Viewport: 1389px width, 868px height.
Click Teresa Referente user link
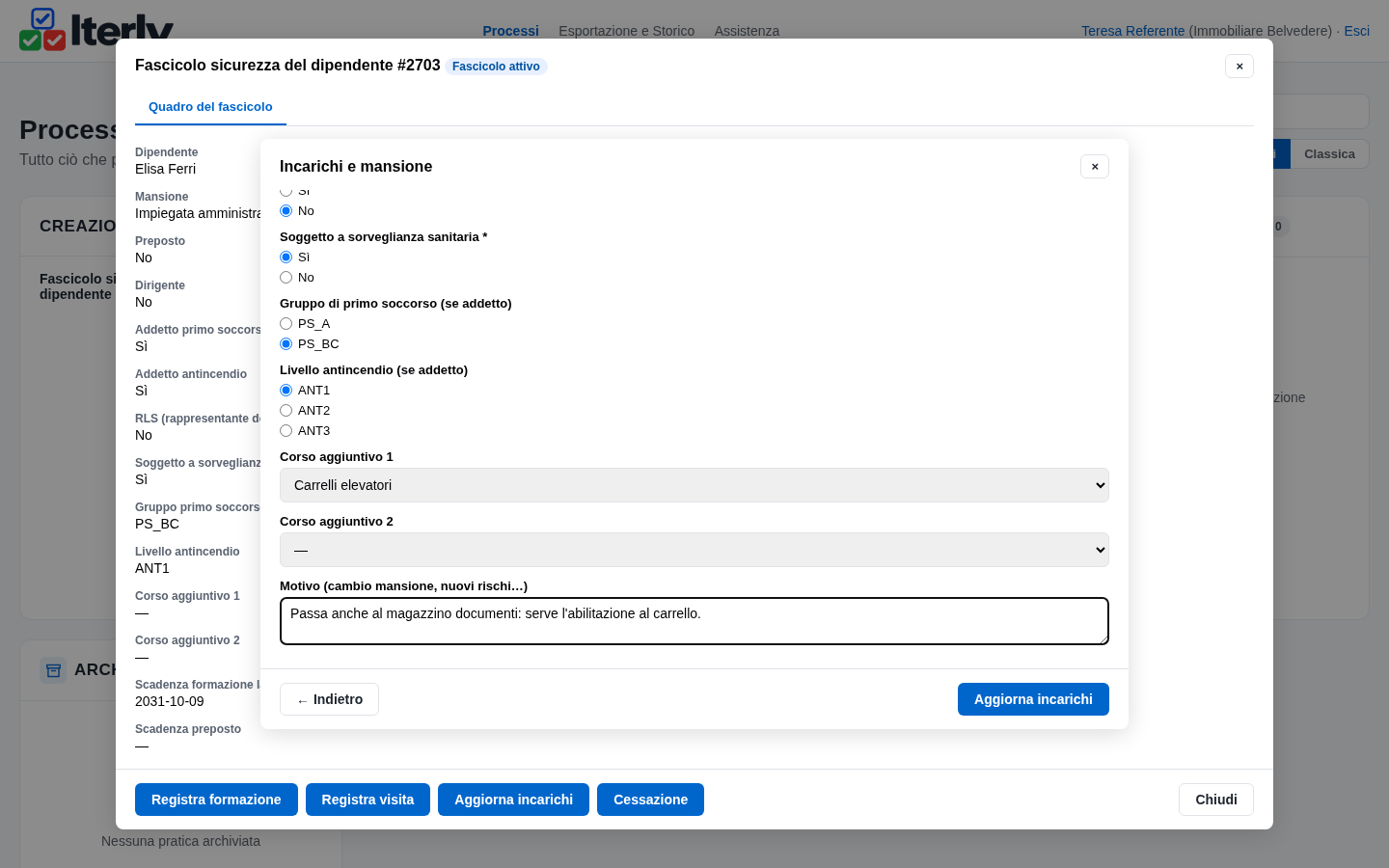click(x=1132, y=31)
